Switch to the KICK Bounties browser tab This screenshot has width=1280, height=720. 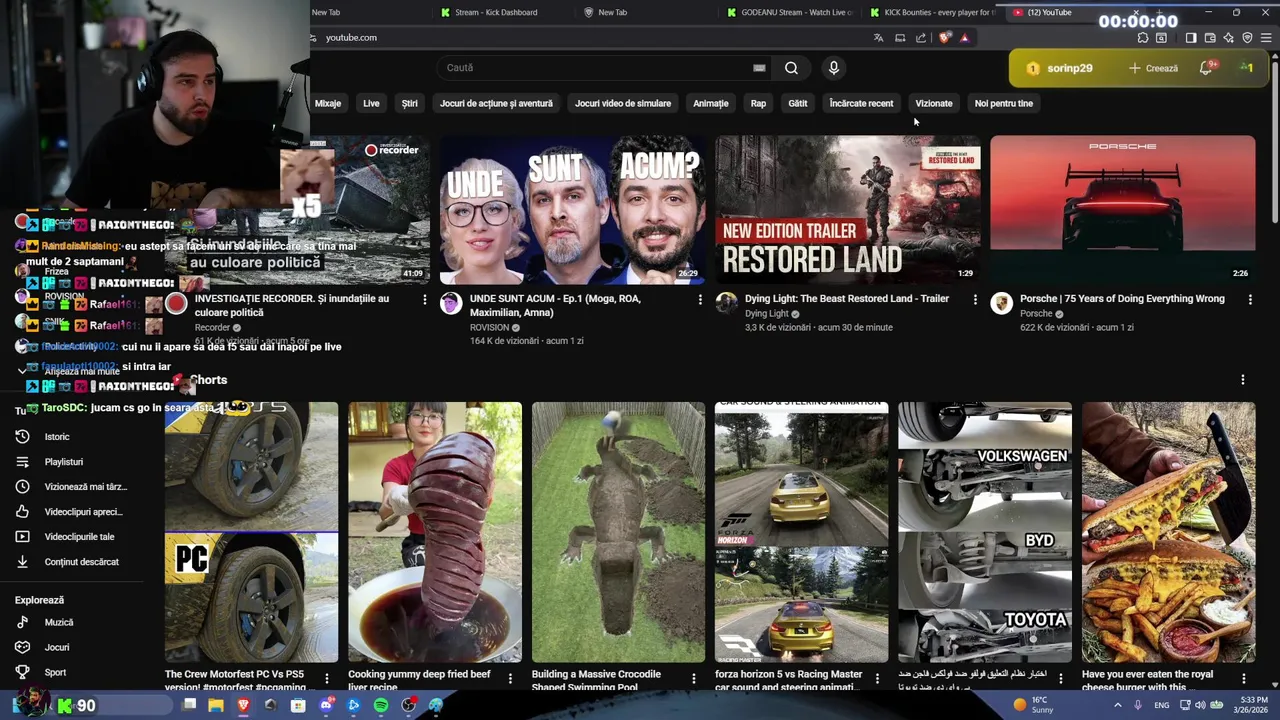(x=932, y=12)
